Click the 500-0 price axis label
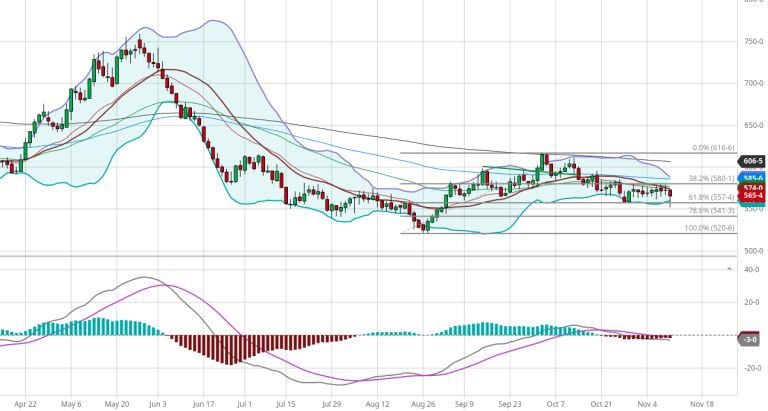Image resolution: width=768 pixels, height=411 pixels. [x=753, y=251]
